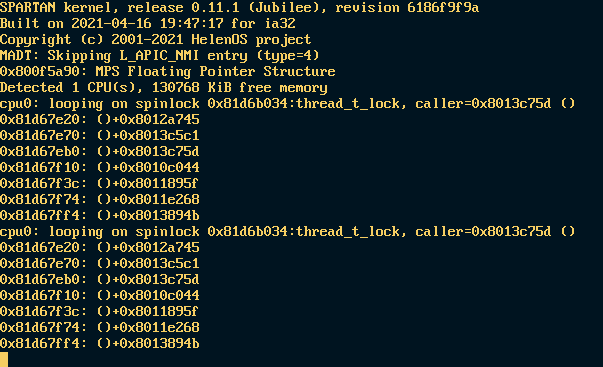Viewport: 603px width, 367px height.
Task: Click 0x8012a745 in the first stack trace
Action: 160,120
